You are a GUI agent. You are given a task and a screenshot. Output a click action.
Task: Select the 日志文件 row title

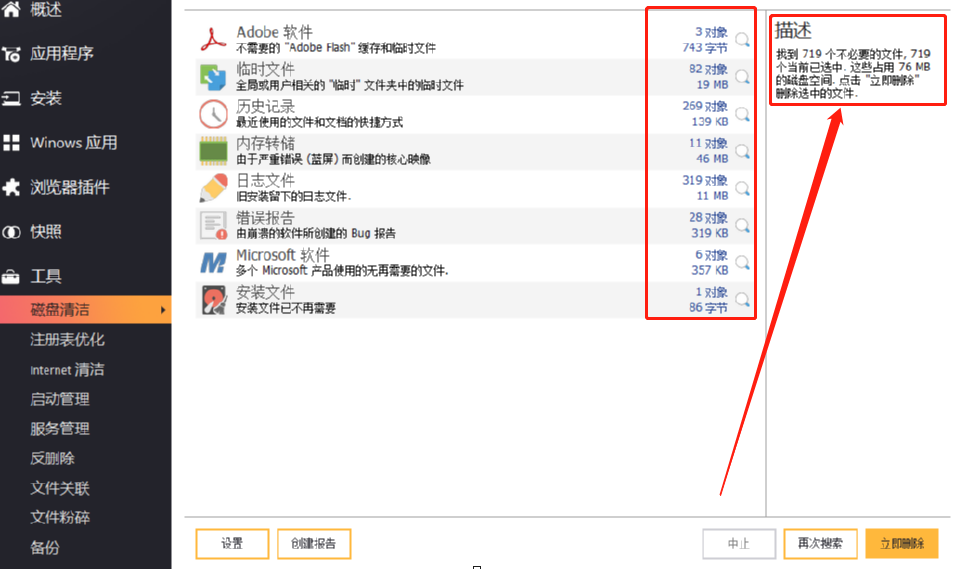(x=265, y=181)
